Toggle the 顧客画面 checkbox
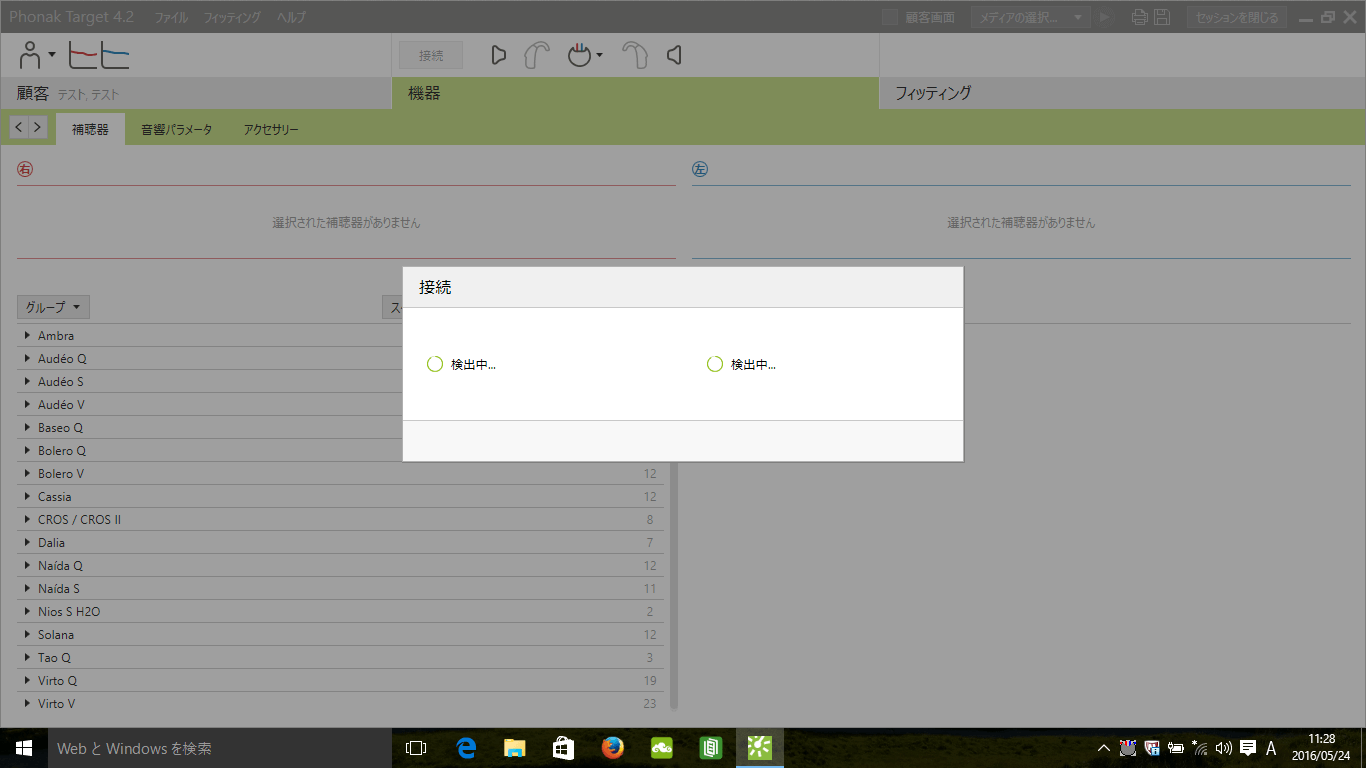 pos(890,17)
